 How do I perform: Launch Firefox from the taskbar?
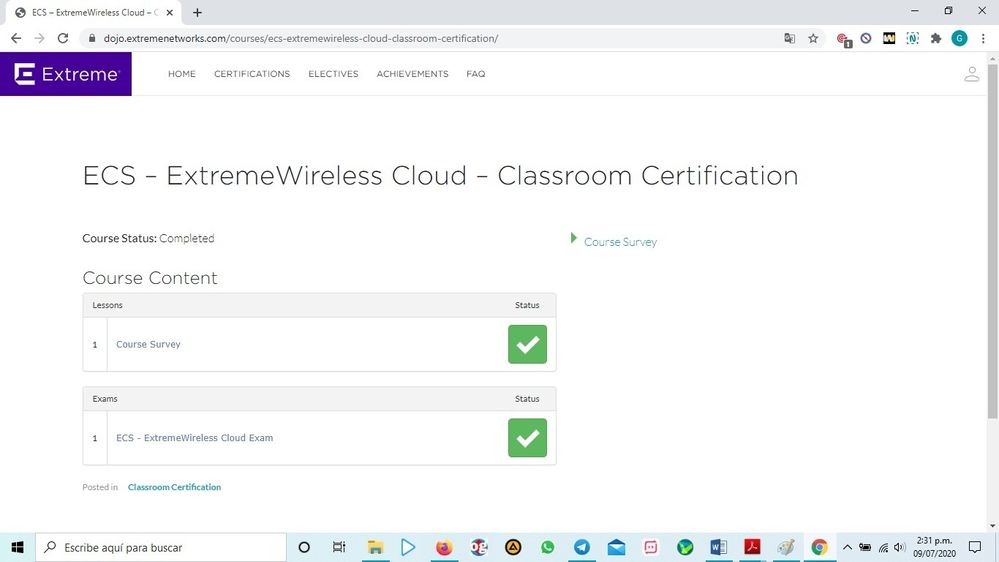pyautogui.click(x=443, y=547)
